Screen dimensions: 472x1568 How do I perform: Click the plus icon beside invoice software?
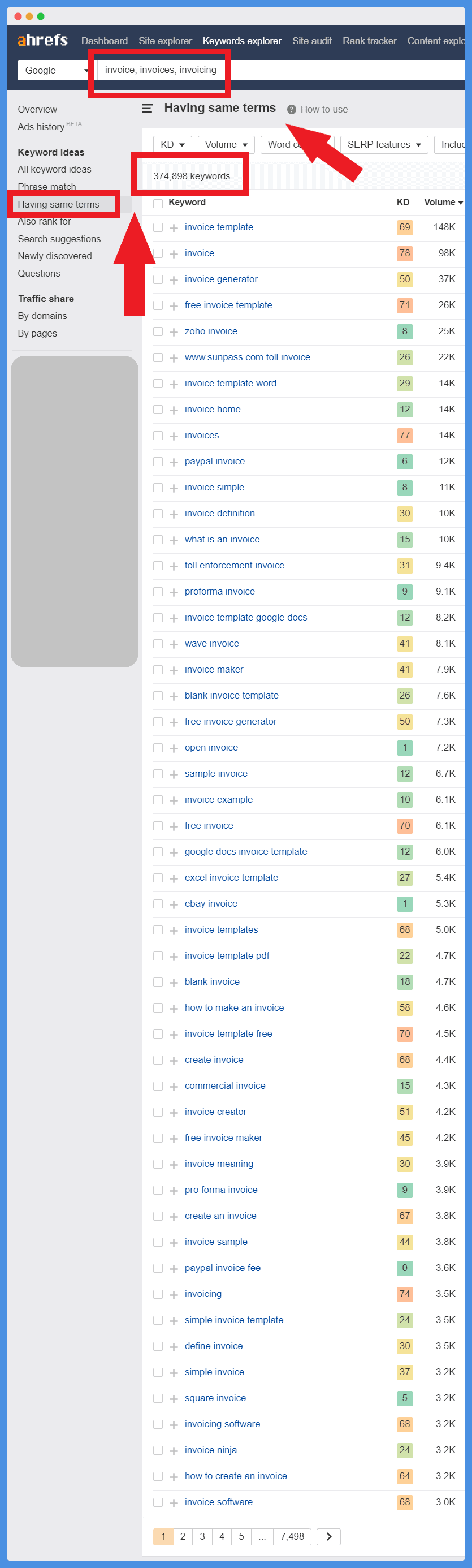(174, 1503)
